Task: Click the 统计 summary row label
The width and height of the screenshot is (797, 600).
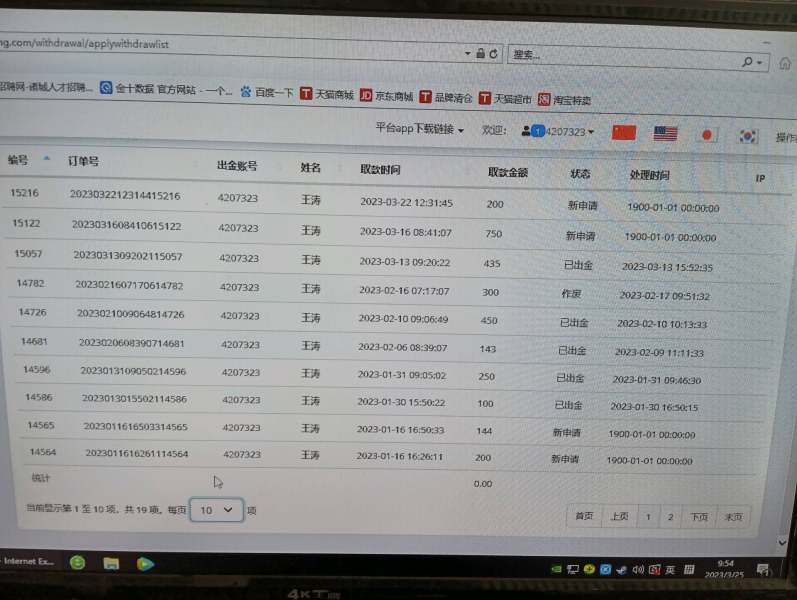Action: click(x=41, y=477)
